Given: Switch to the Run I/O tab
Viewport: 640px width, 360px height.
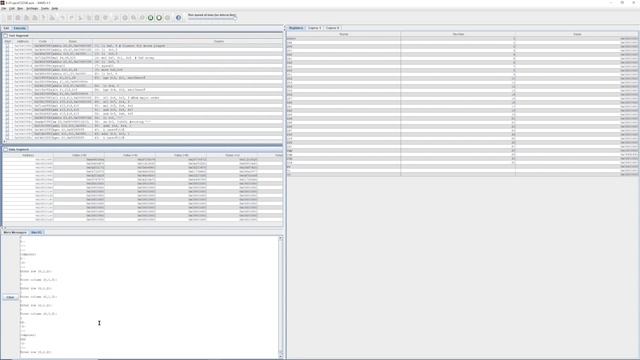Looking at the screenshot, I should (36, 232).
